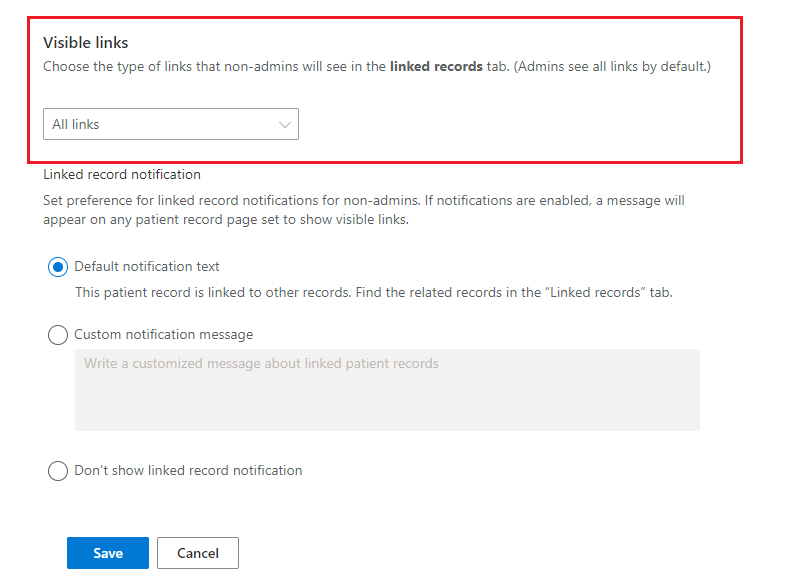The height and width of the screenshot is (576, 797).
Task: Click the "Visible links" section heading
Action: tap(86, 43)
